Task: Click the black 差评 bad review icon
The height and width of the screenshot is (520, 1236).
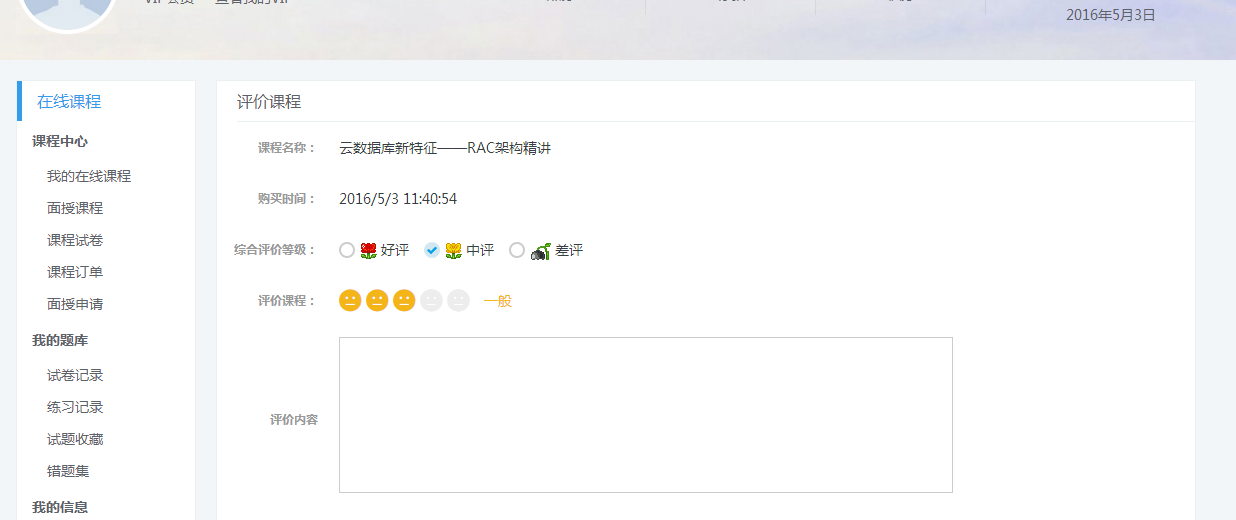Action: 540,251
